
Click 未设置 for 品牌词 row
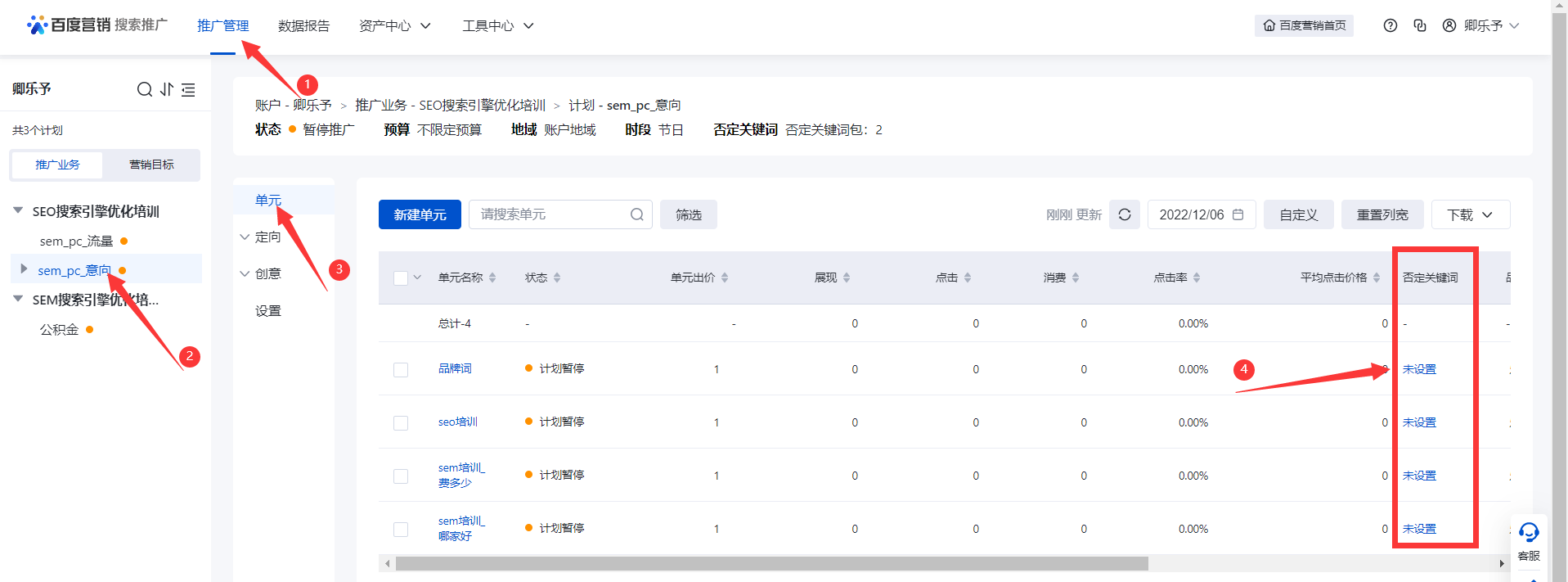(1419, 369)
